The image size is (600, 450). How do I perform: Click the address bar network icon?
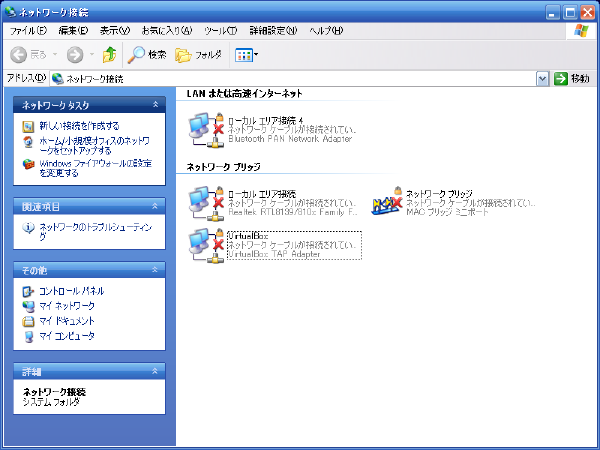pos(57,79)
